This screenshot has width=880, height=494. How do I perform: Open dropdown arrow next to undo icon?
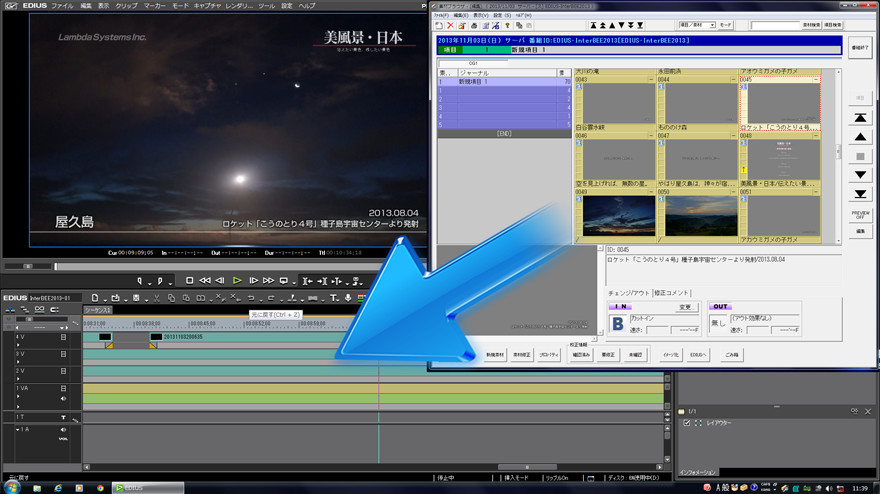pos(261,299)
